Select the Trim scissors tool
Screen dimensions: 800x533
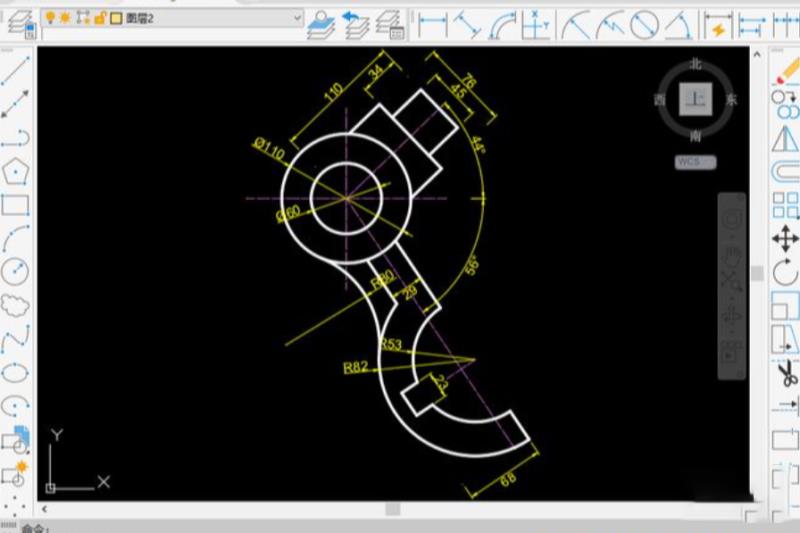(787, 374)
